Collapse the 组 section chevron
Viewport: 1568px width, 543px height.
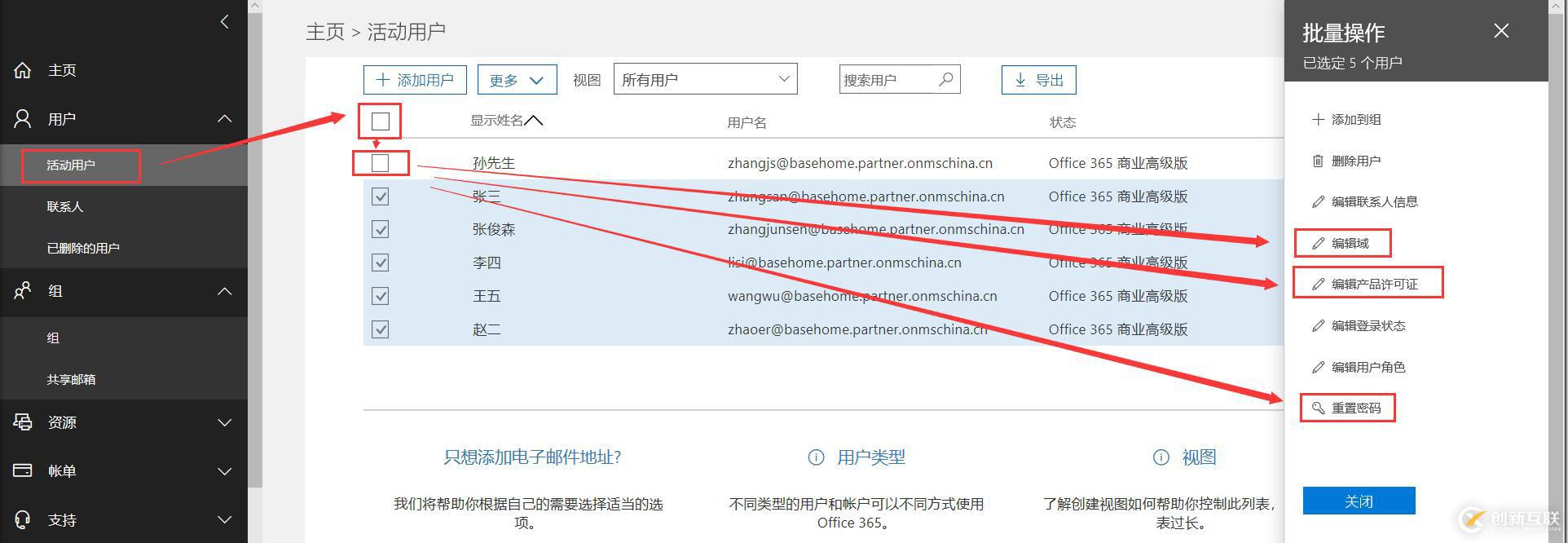tap(225, 291)
